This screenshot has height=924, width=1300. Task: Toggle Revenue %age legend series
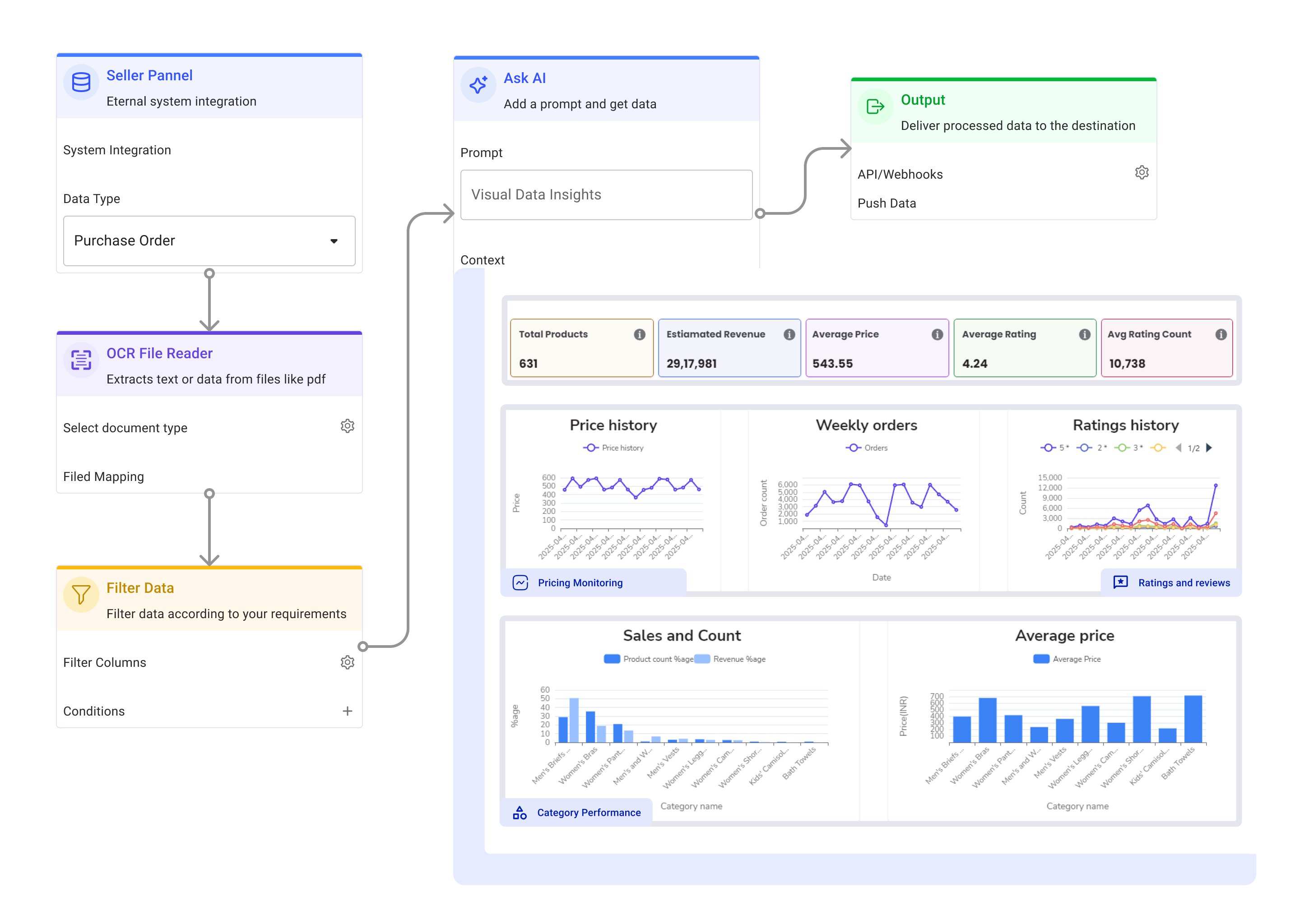[x=730, y=659]
